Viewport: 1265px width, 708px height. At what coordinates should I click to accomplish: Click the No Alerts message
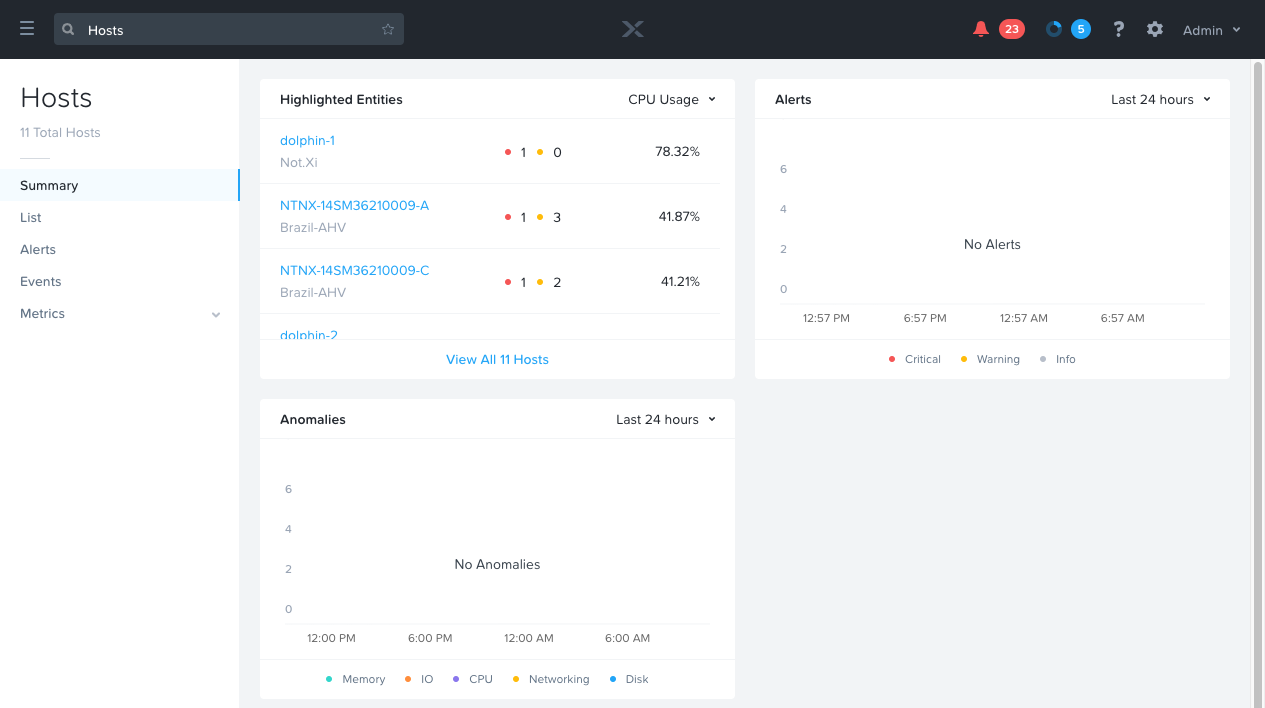coord(992,244)
